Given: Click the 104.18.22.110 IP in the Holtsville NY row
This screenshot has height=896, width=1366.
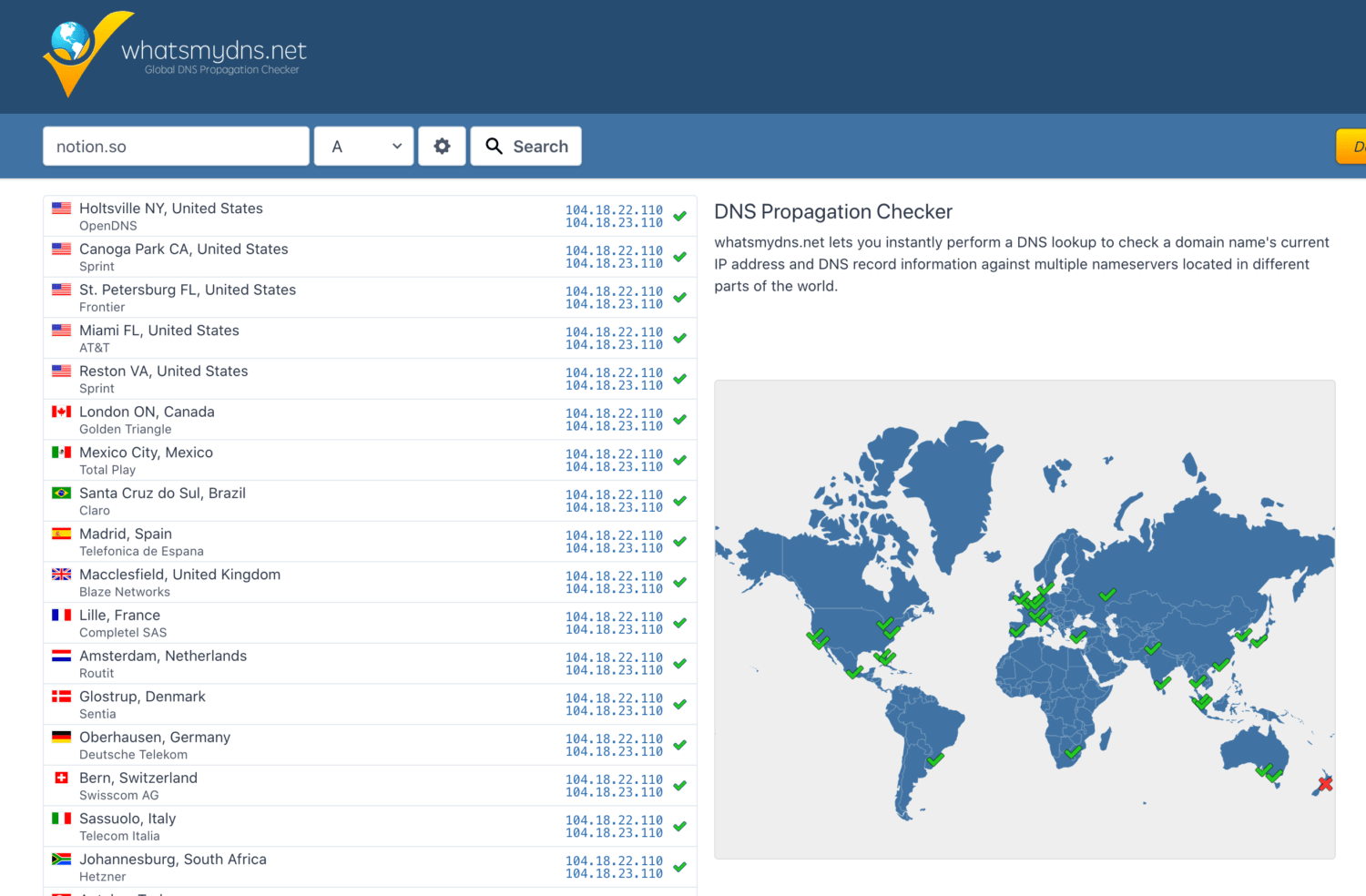Looking at the screenshot, I should 614,210.
